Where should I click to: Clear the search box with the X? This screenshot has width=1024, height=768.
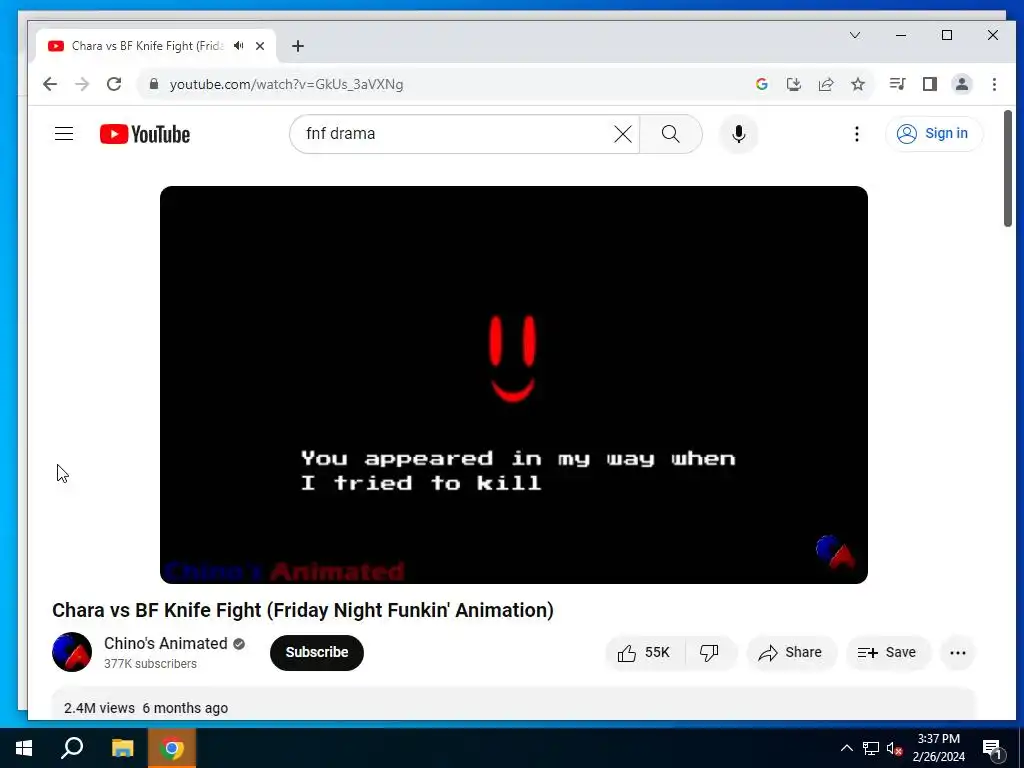(623, 134)
